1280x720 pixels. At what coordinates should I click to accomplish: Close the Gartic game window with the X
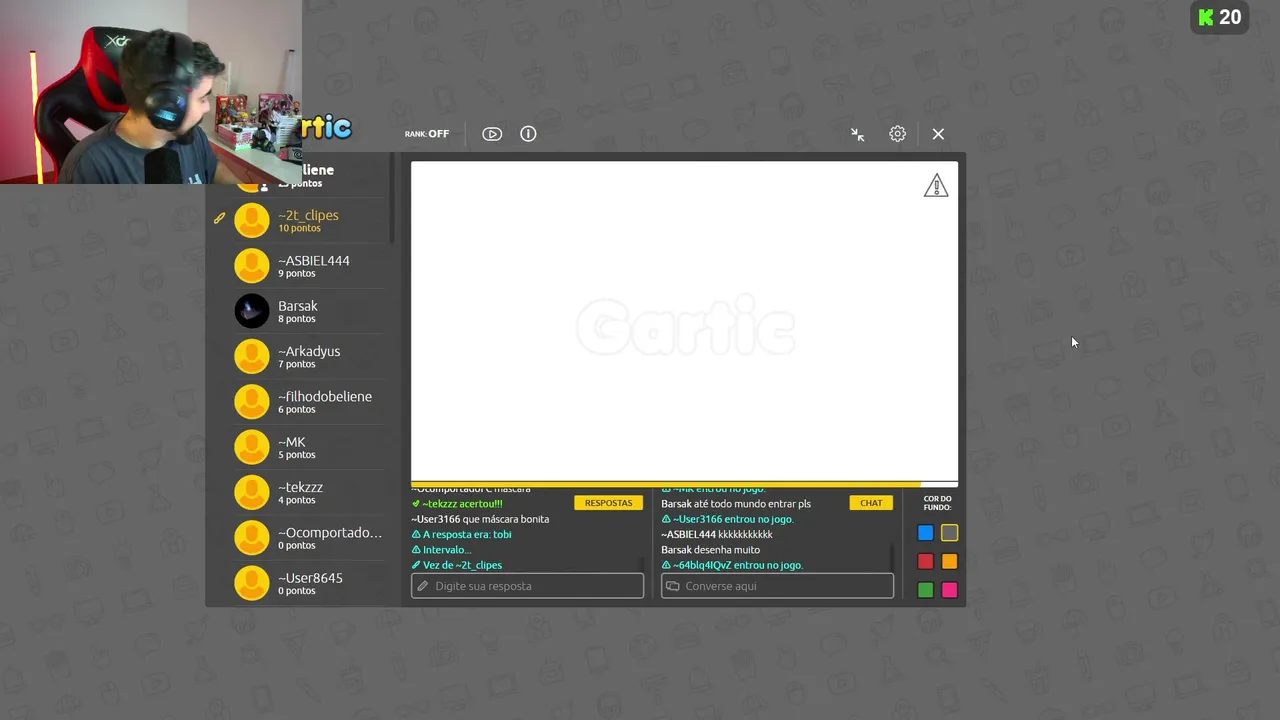938,134
